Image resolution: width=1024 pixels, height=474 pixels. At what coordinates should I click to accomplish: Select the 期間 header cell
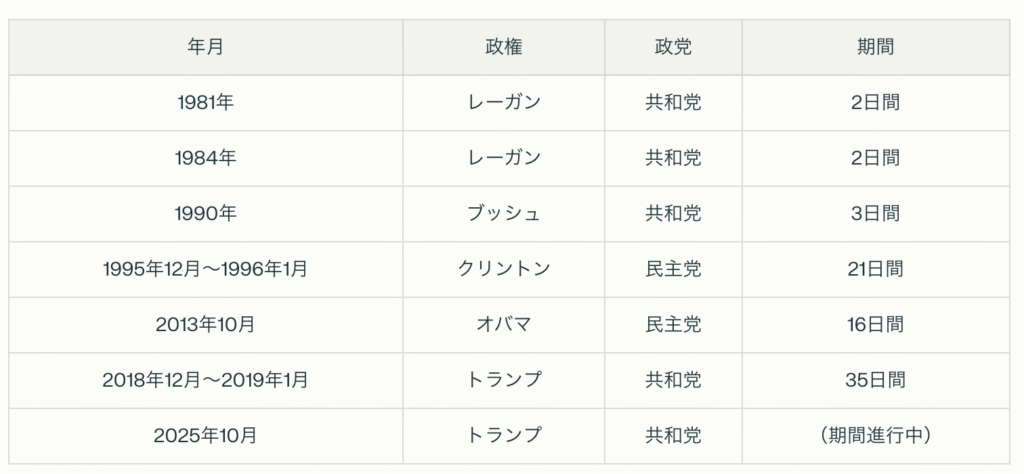(875, 47)
